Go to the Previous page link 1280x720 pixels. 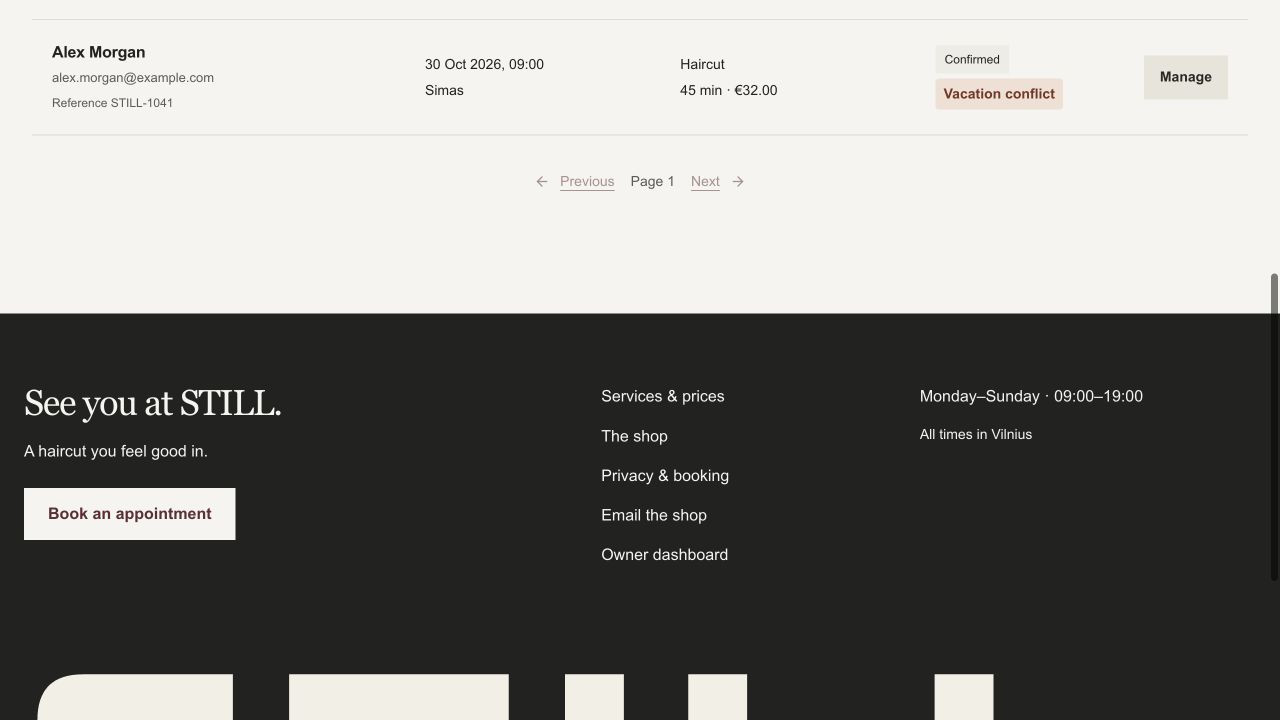[587, 181]
